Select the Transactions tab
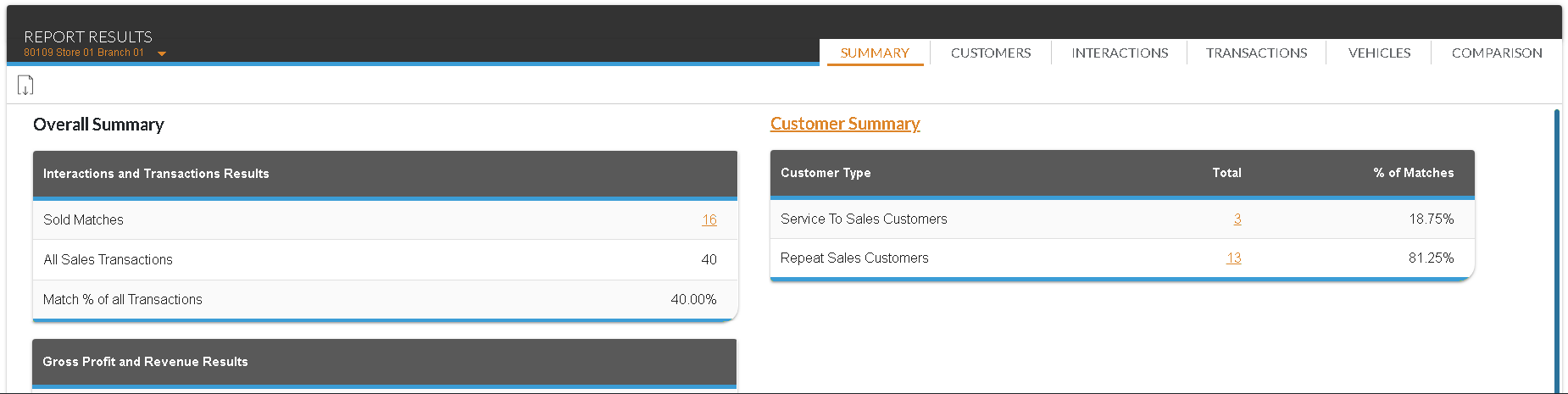This screenshot has height=394, width=1568. [x=1256, y=53]
